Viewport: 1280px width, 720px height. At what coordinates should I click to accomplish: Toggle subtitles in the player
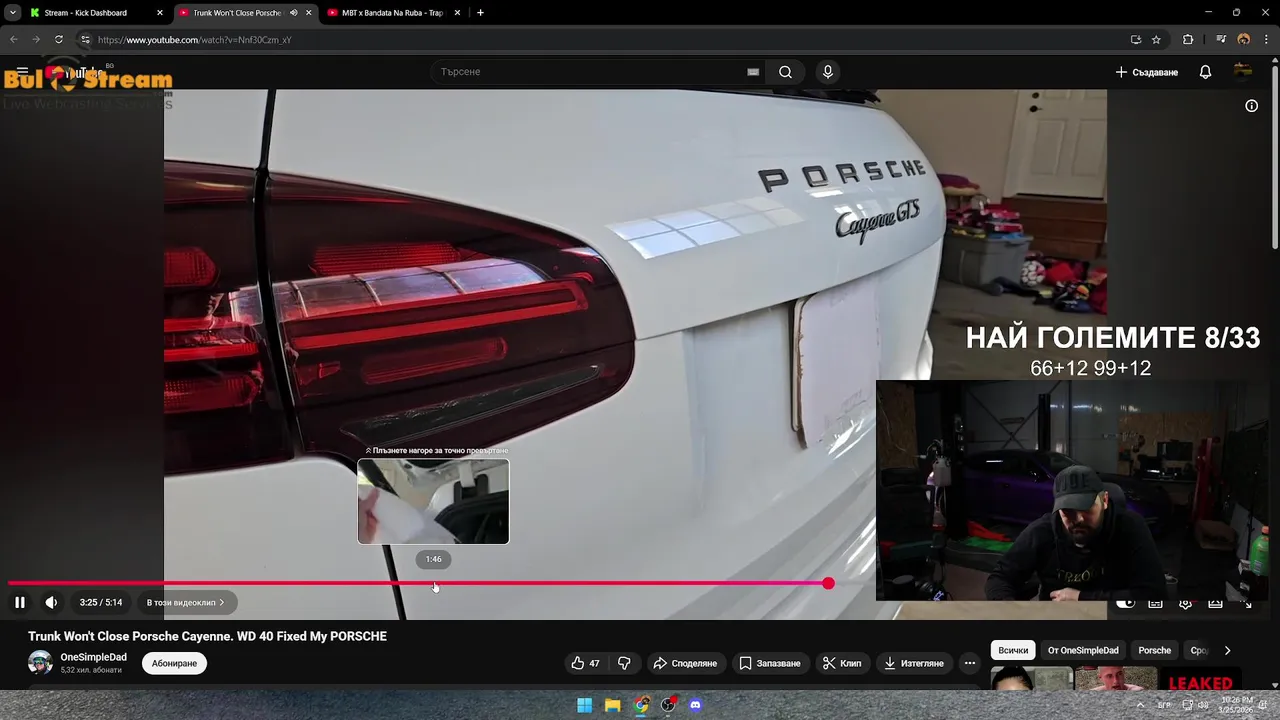tap(1155, 603)
